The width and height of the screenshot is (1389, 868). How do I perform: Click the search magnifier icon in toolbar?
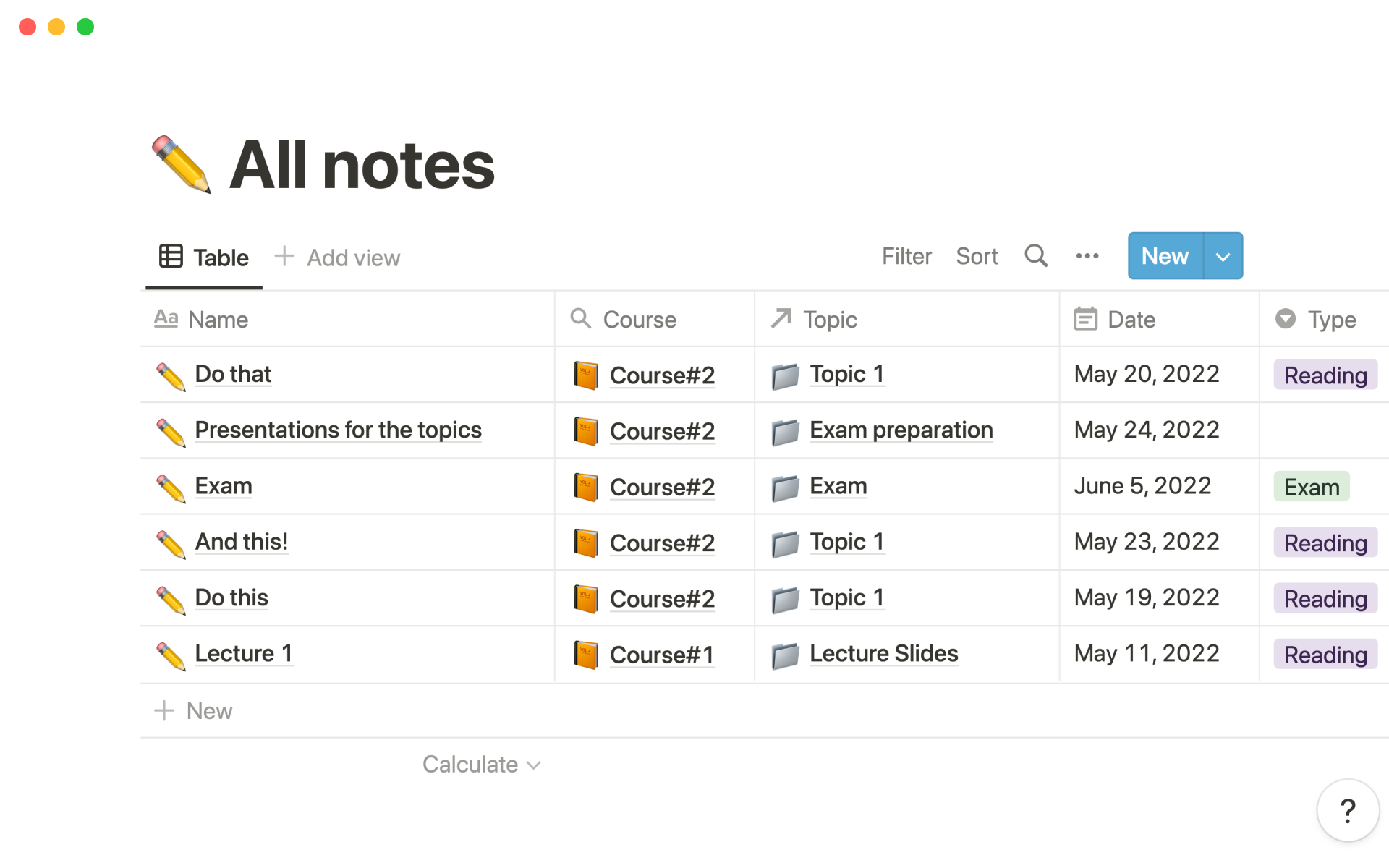click(x=1035, y=256)
